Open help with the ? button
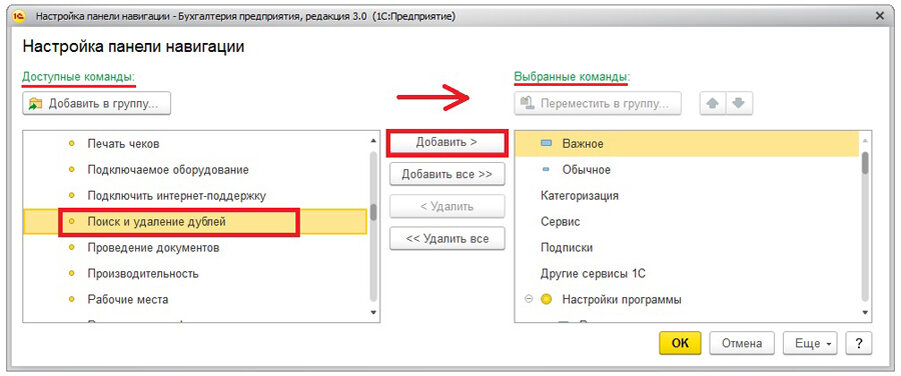901x376 pixels. coord(859,343)
